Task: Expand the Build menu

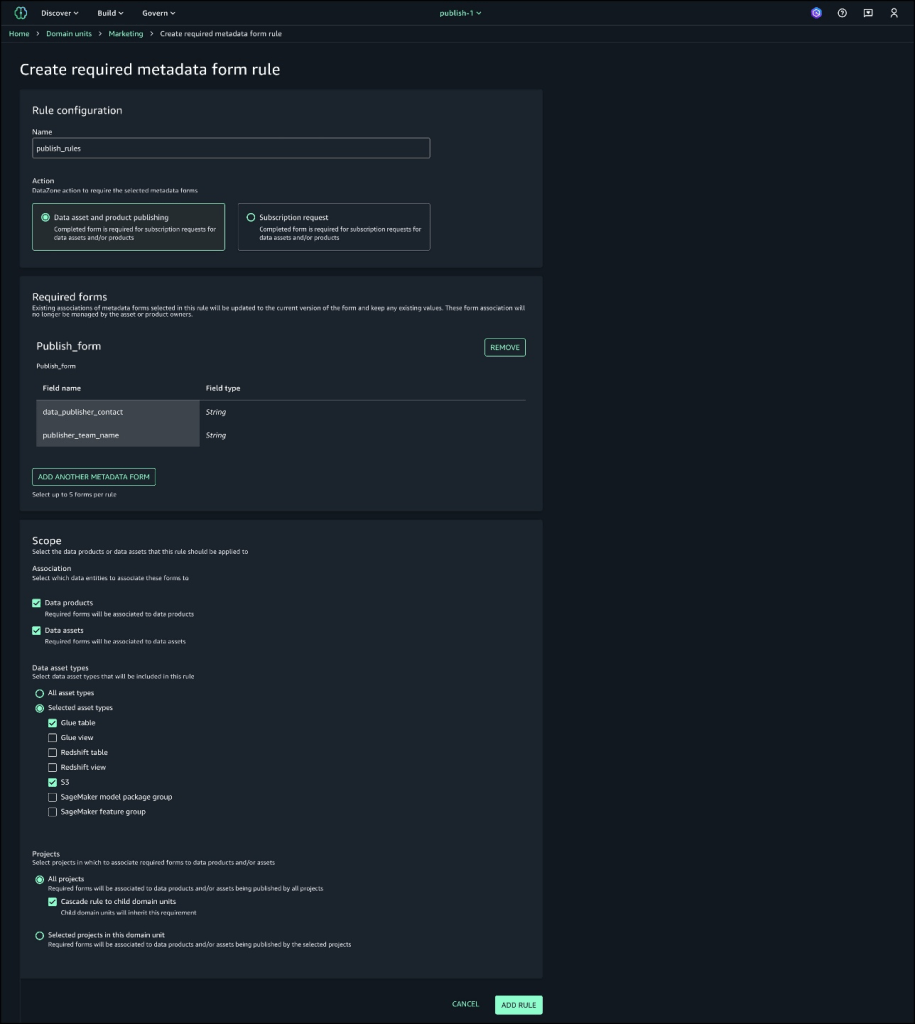Action: [x=111, y=13]
